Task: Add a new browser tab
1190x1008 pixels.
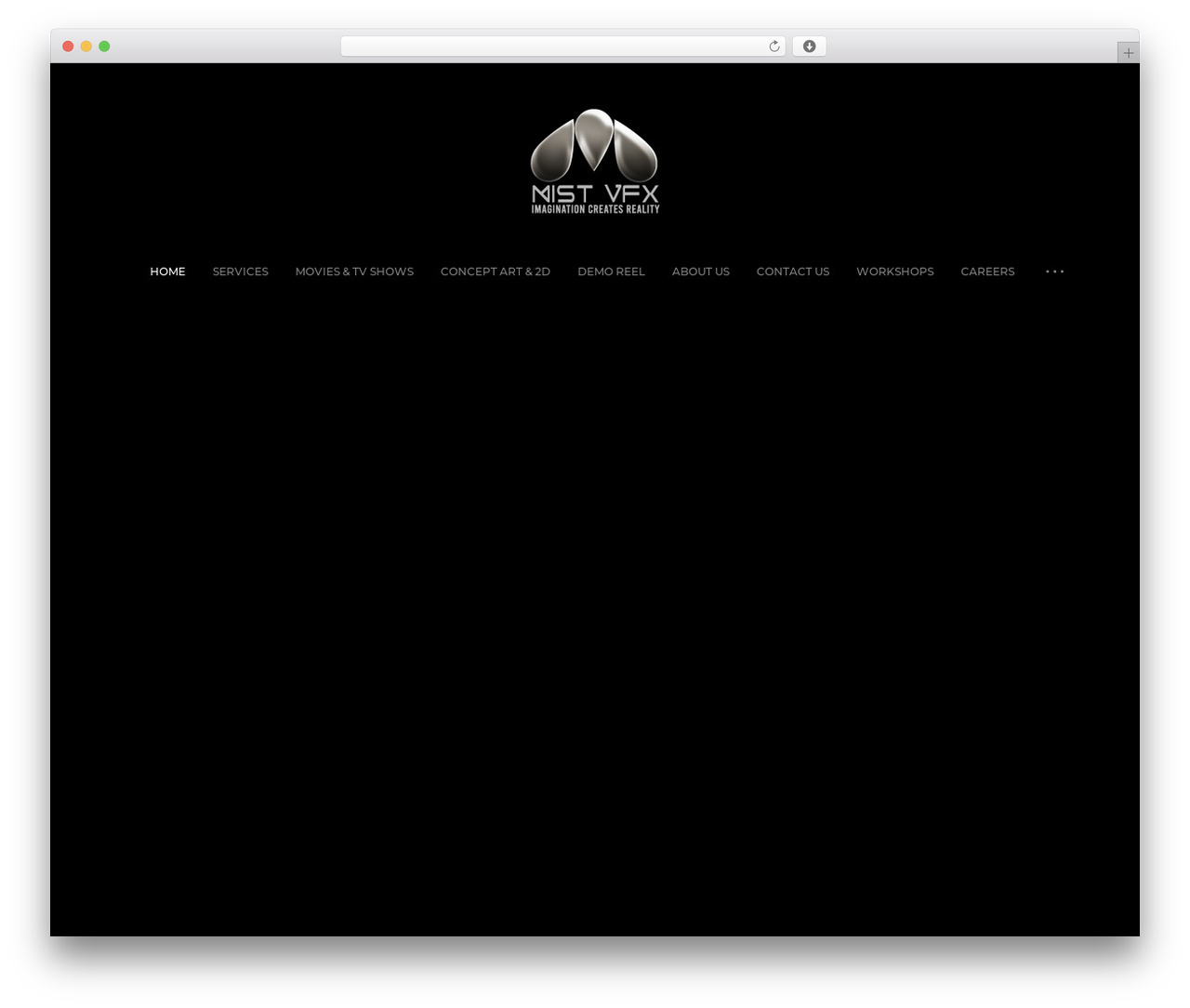Action: click(1128, 53)
